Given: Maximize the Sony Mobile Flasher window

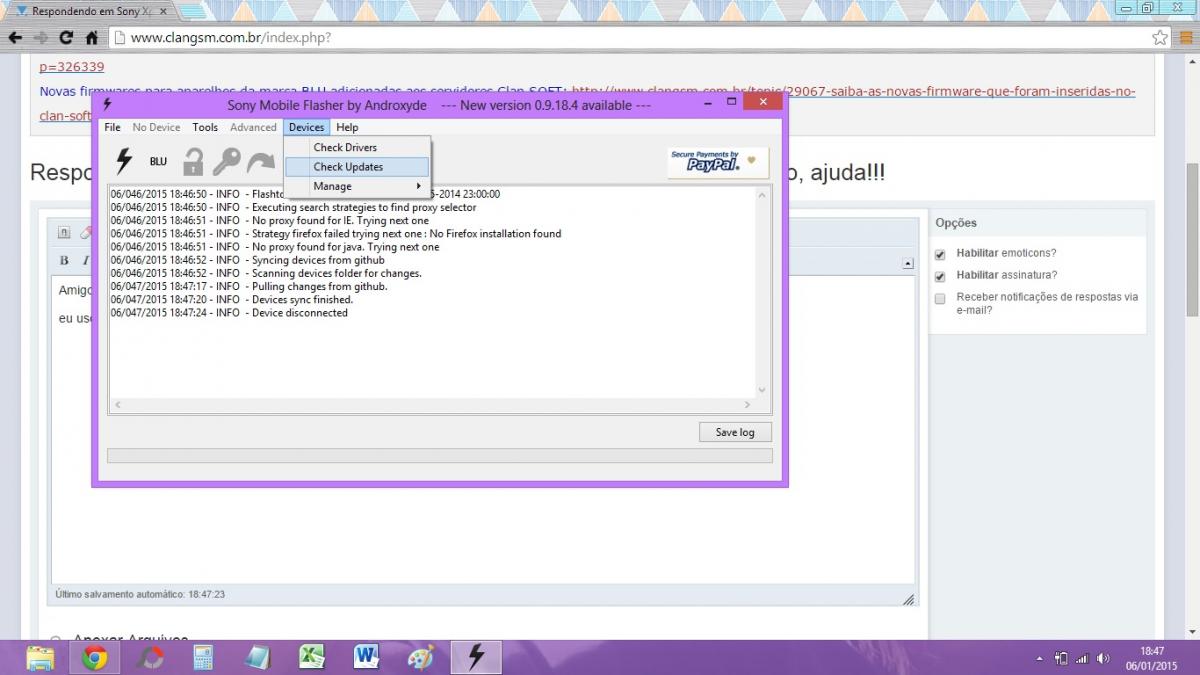Looking at the screenshot, I should (731, 102).
